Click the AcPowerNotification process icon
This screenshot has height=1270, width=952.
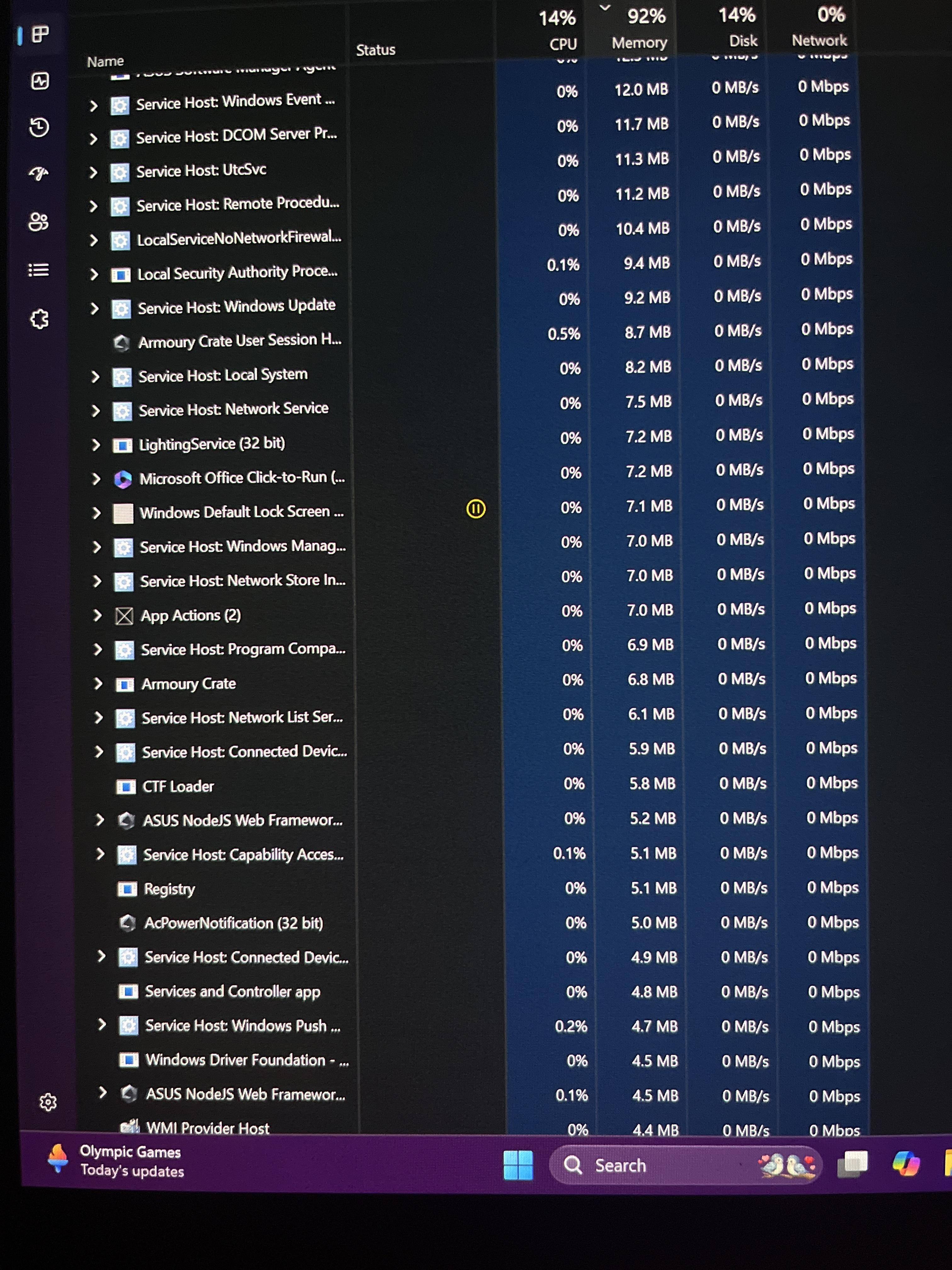click(x=127, y=923)
